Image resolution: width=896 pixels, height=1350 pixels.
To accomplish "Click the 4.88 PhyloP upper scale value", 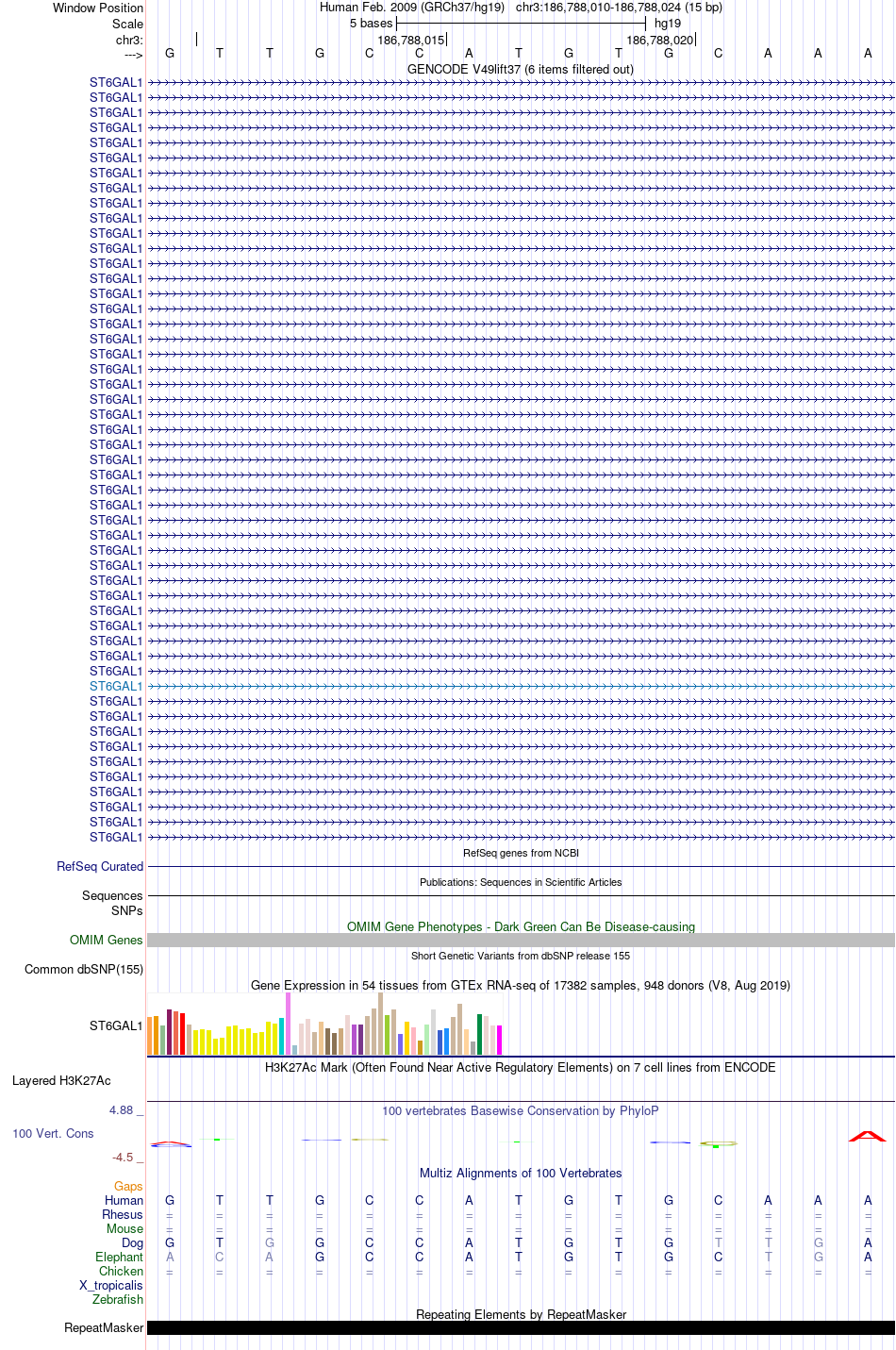I will pos(122,1109).
